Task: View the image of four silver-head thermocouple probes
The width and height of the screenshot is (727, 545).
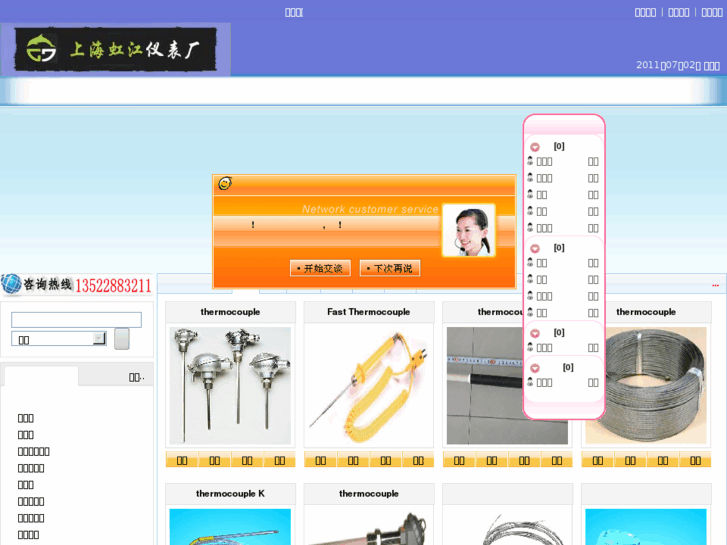Action: [230, 385]
